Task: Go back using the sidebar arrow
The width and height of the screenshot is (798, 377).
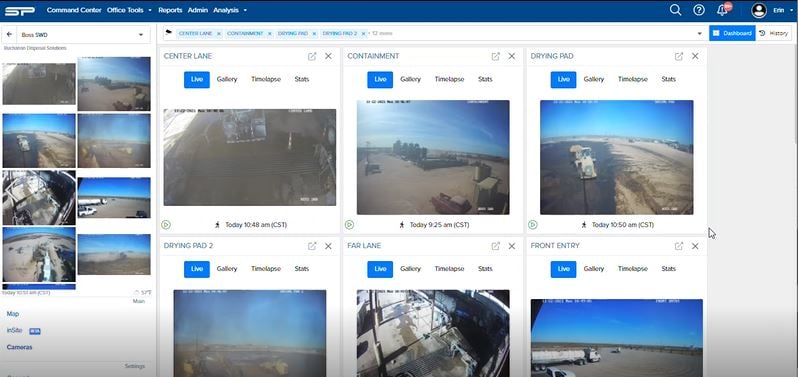Action: point(9,35)
